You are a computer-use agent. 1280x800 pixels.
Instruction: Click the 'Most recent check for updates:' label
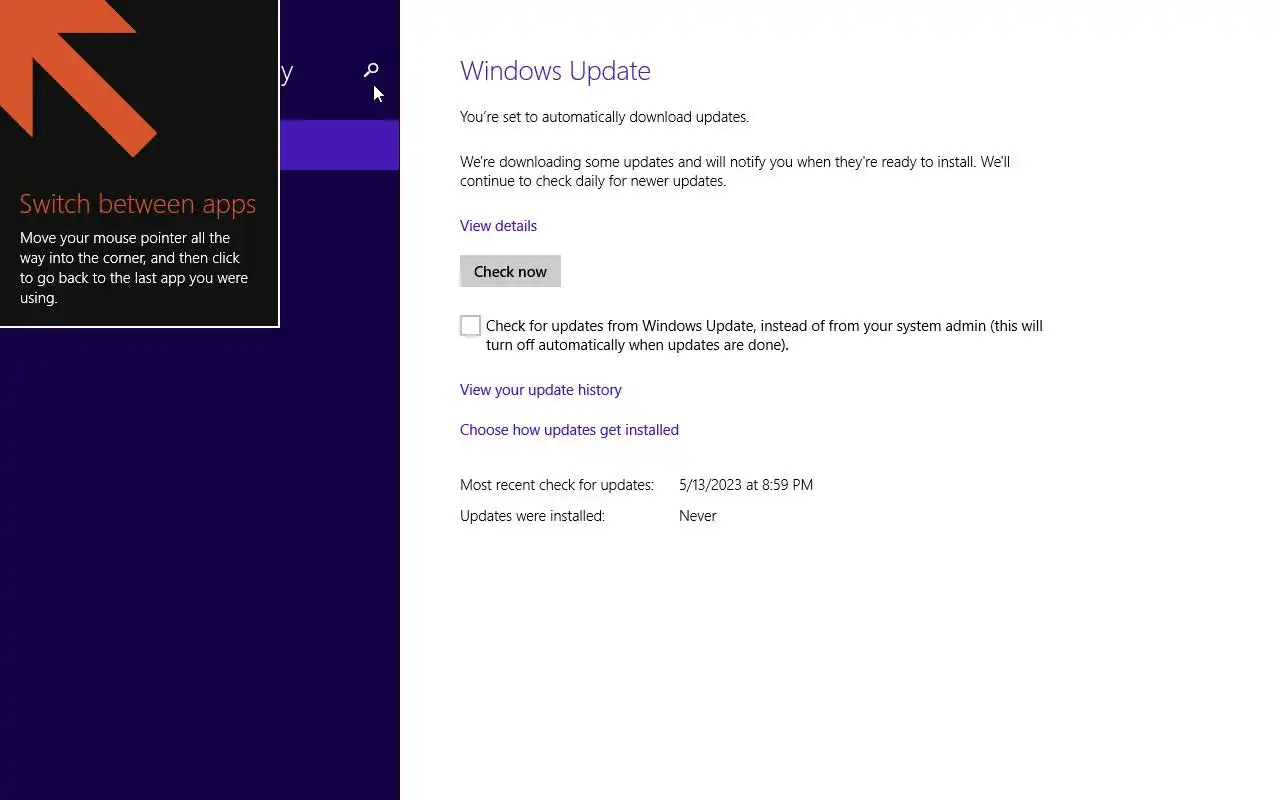557,485
